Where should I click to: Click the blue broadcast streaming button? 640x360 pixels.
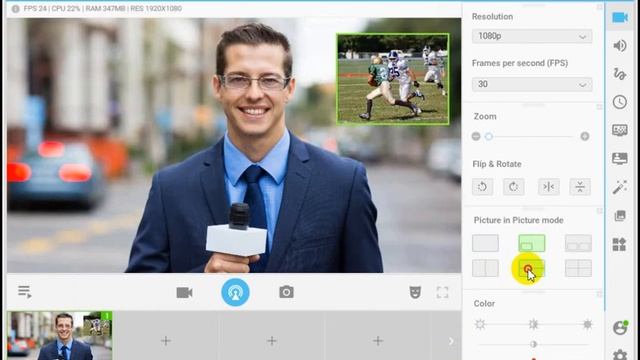point(236,292)
